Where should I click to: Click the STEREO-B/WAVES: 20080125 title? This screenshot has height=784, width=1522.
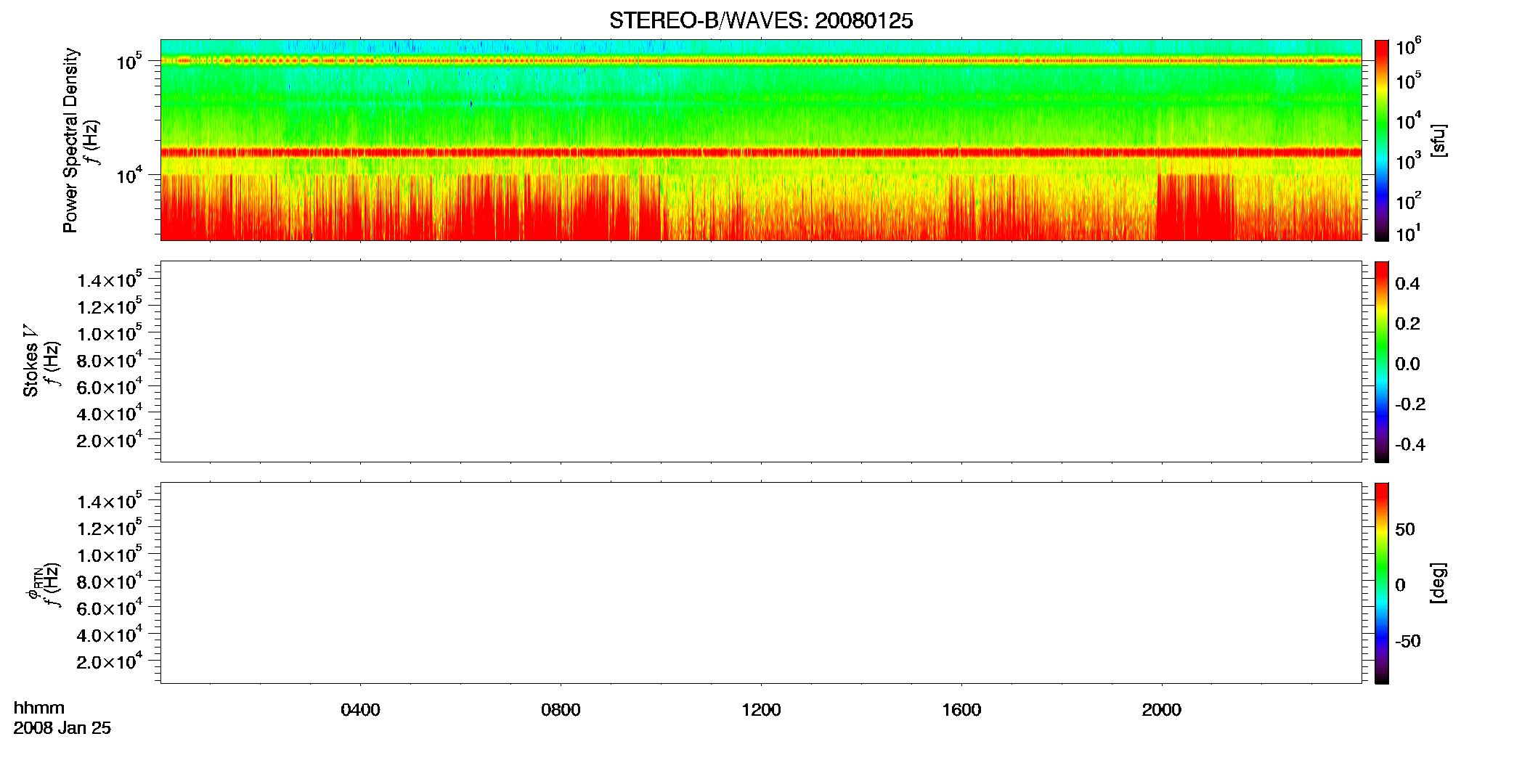tap(761, 21)
